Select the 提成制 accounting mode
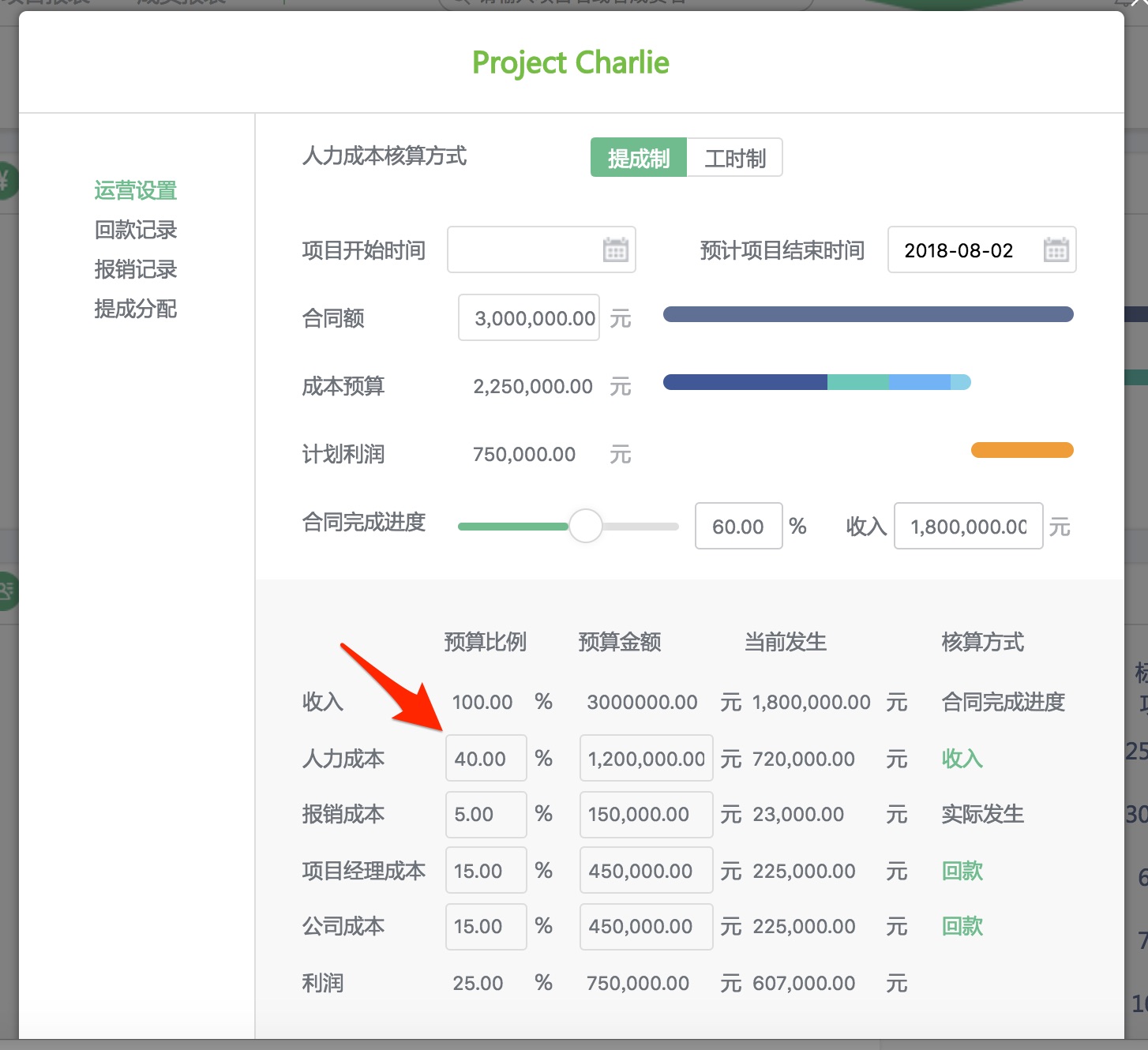Image resolution: width=1148 pixels, height=1050 pixels. coord(639,157)
